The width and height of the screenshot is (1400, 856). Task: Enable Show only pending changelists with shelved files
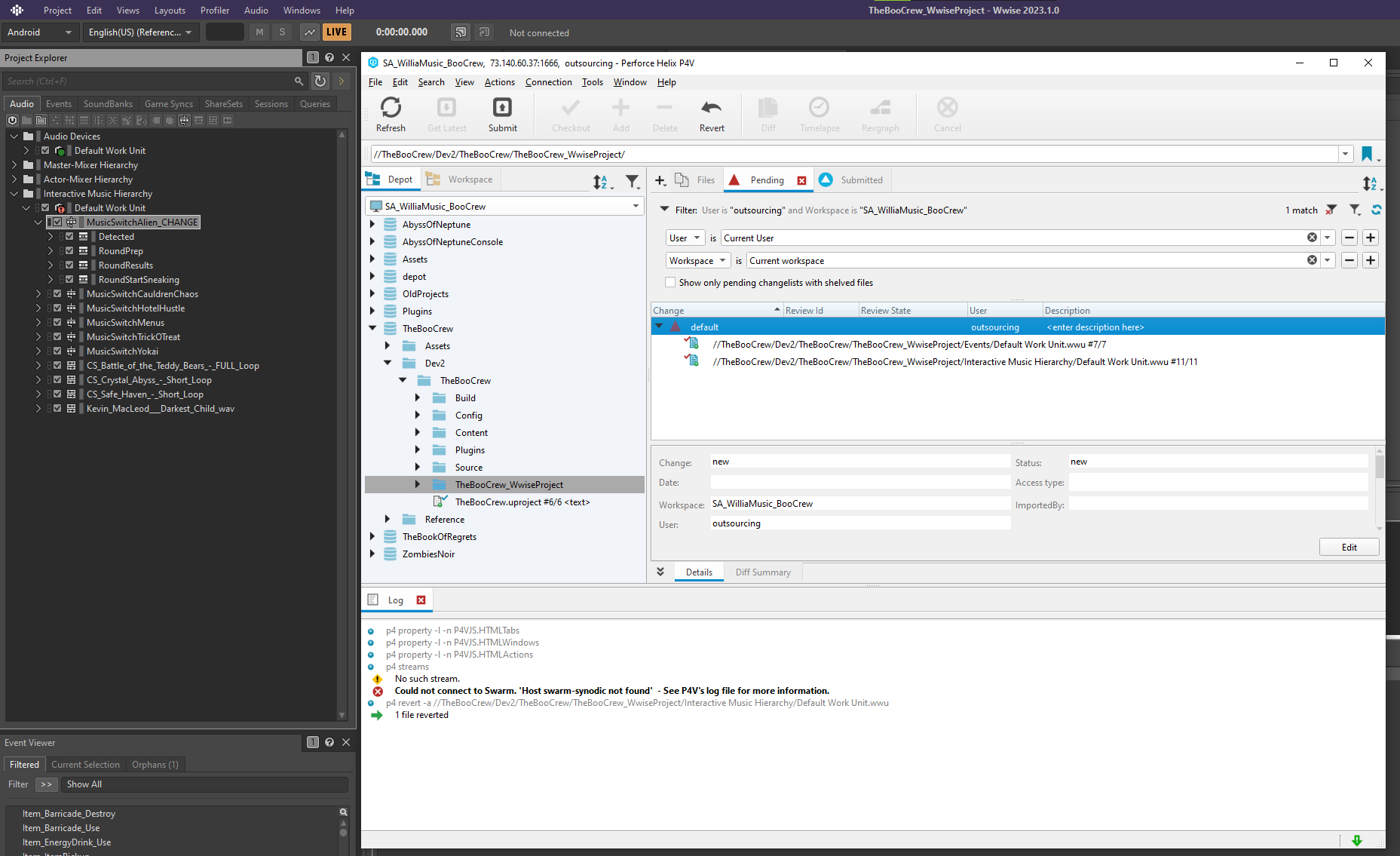click(669, 282)
